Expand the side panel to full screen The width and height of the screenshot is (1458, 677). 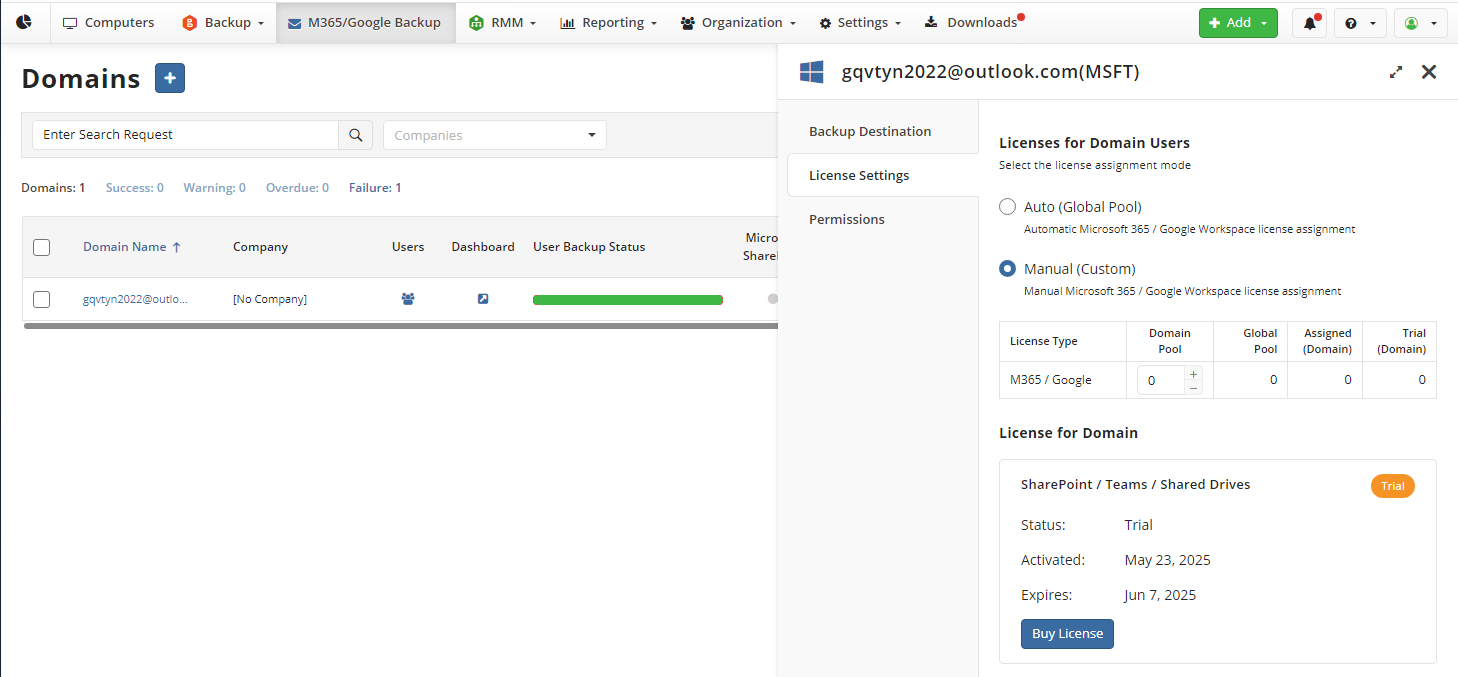point(1396,72)
